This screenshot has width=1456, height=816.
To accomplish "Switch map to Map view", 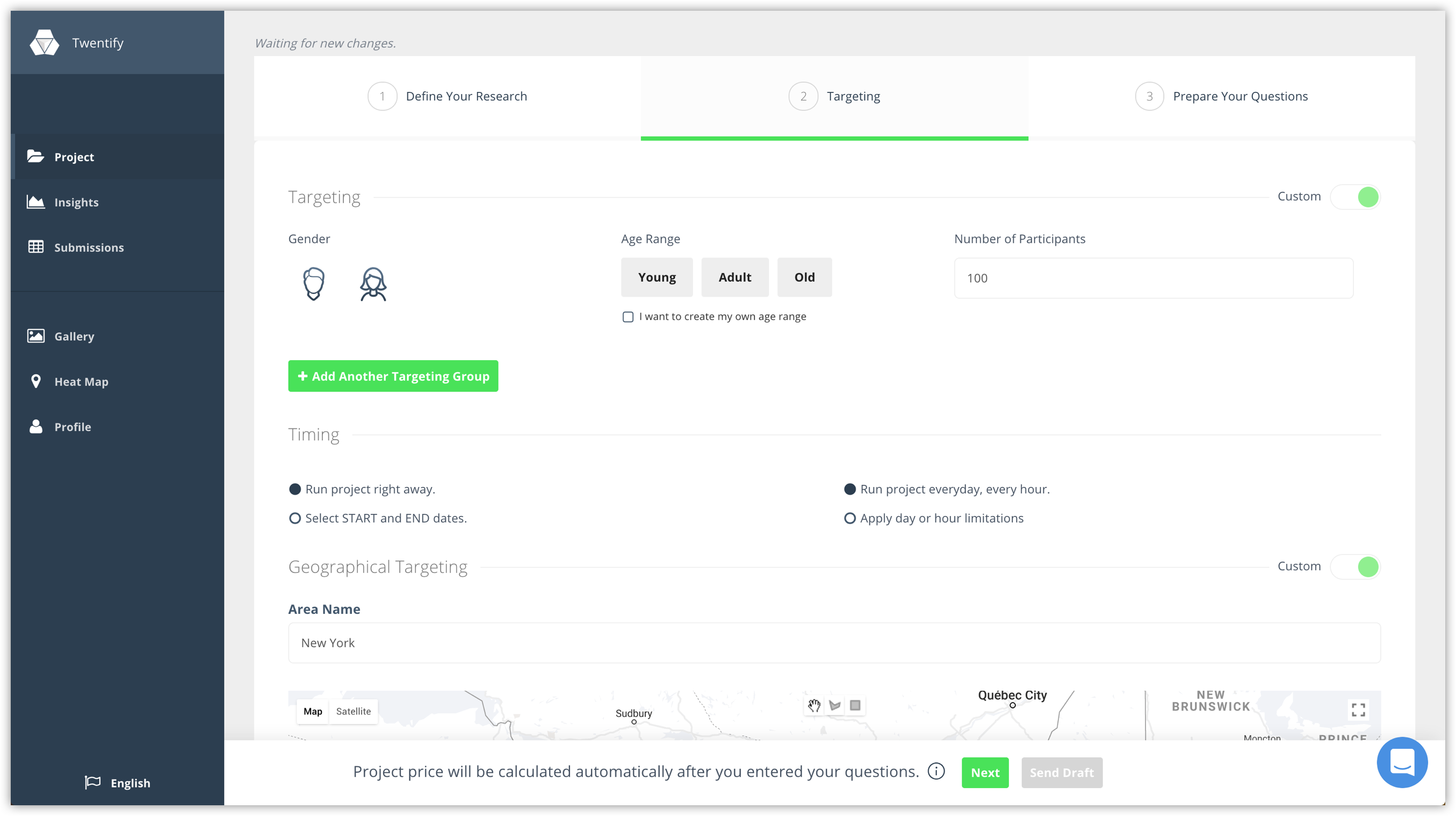I will [313, 711].
